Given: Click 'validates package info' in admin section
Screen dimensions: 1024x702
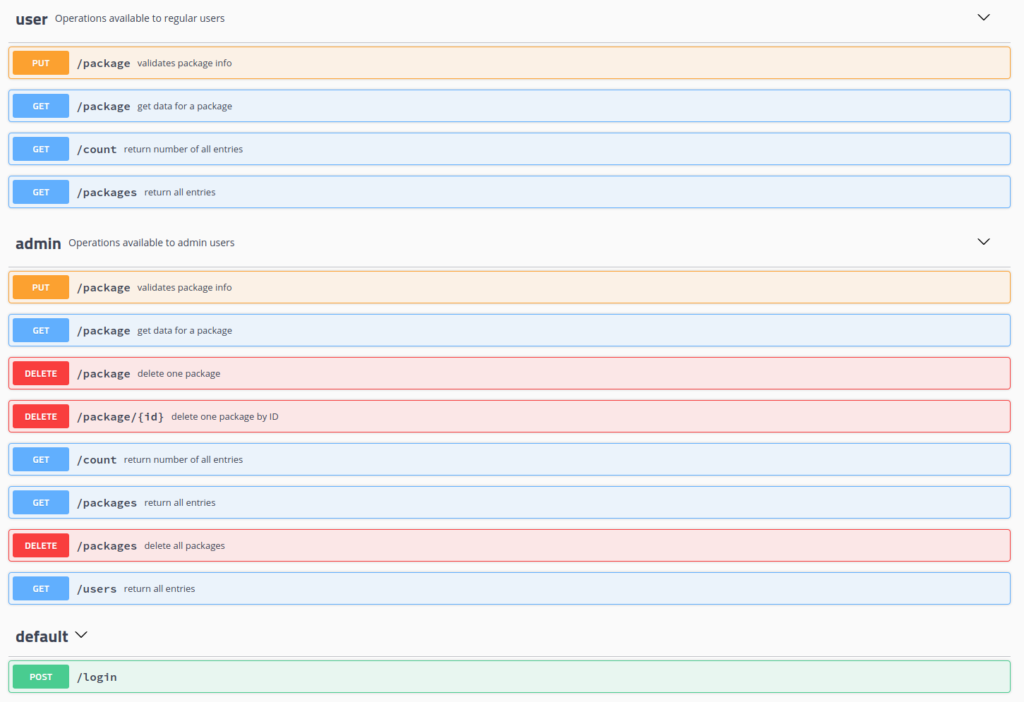Looking at the screenshot, I should tap(185, 287).
